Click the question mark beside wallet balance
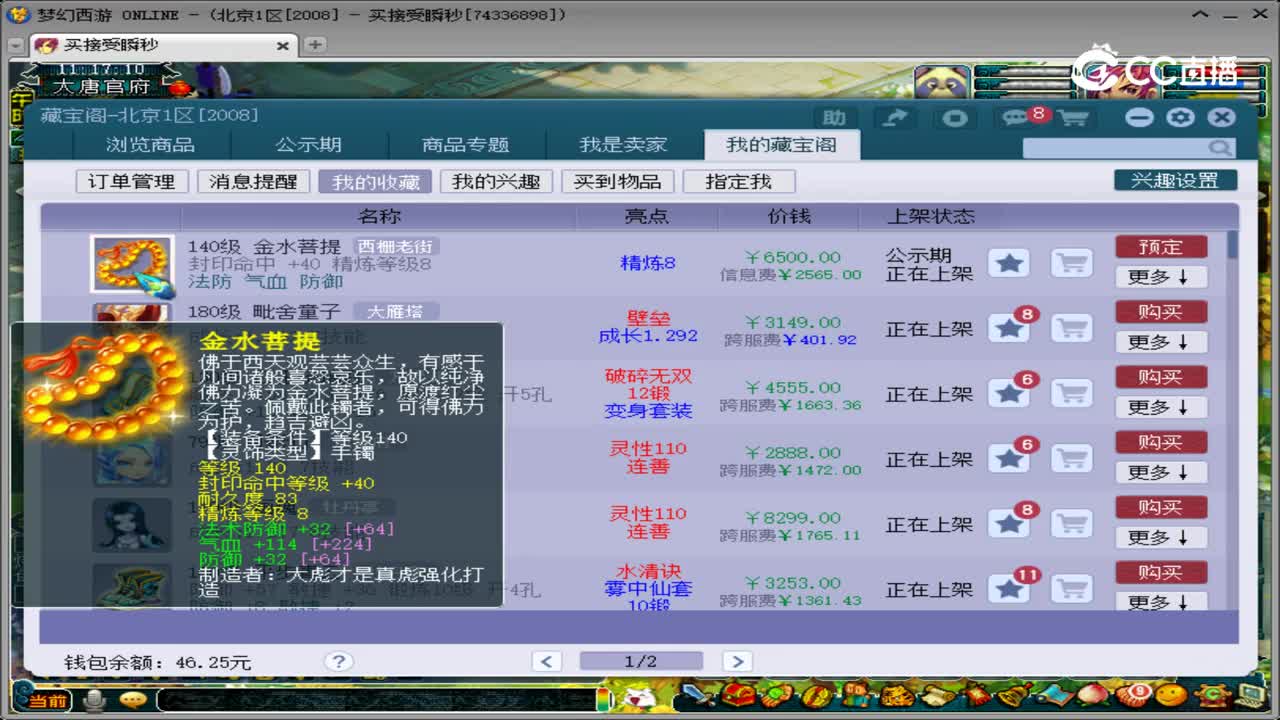Image resolution: width=1280 pixels, height=720 pixels. coord(338,661)
